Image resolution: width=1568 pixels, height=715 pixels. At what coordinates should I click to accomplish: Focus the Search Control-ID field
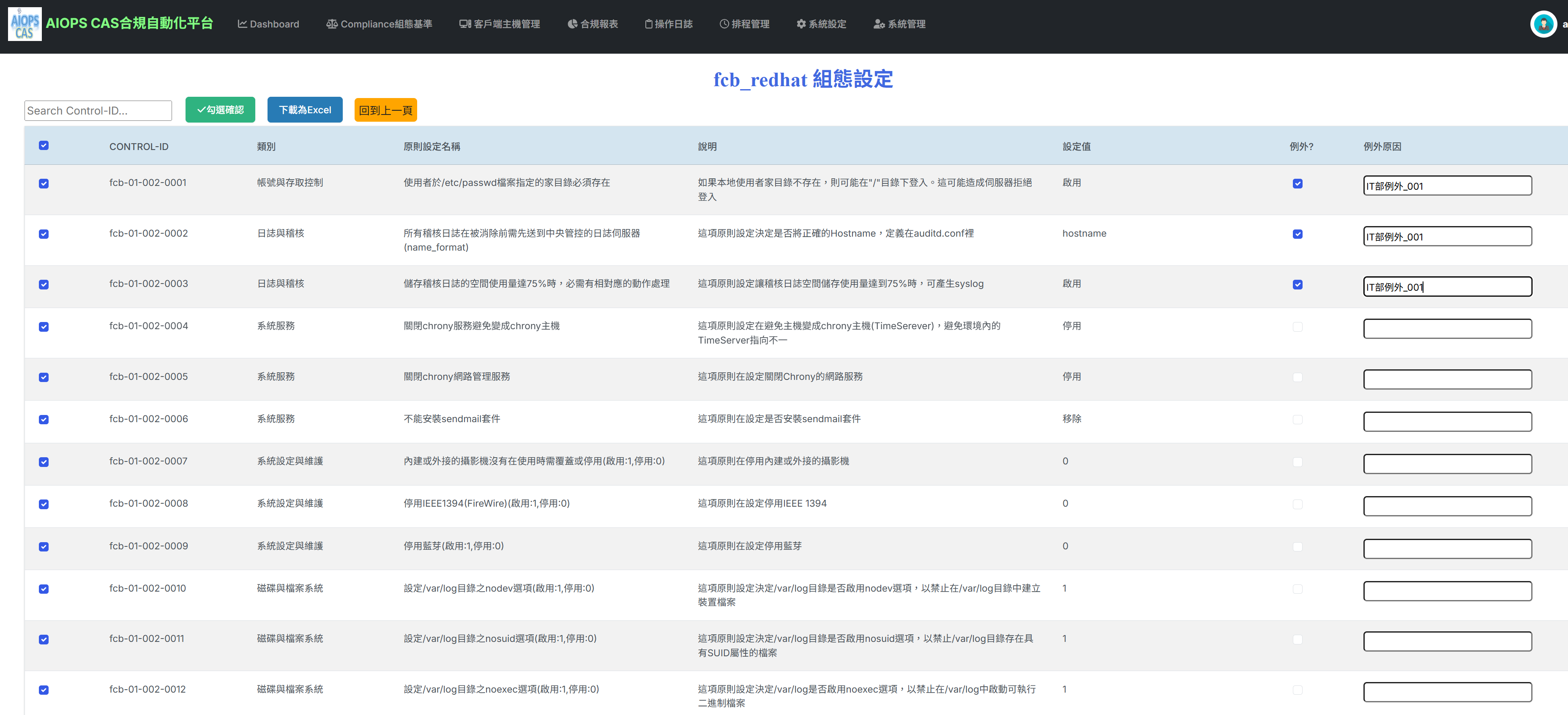point(98,111)
